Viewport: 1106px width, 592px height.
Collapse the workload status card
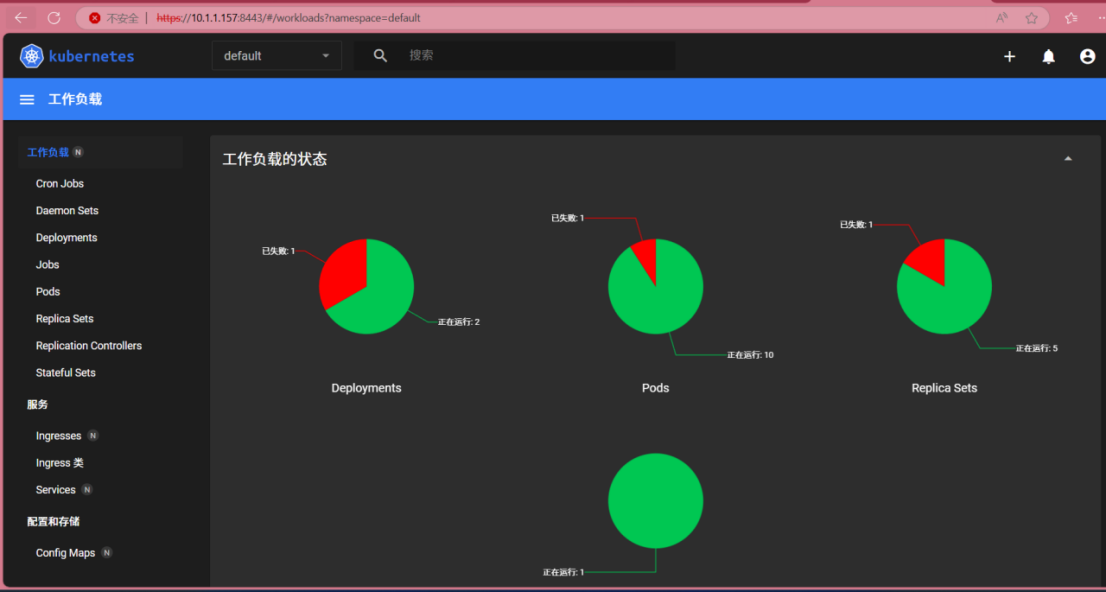(x=1068, y=159)
